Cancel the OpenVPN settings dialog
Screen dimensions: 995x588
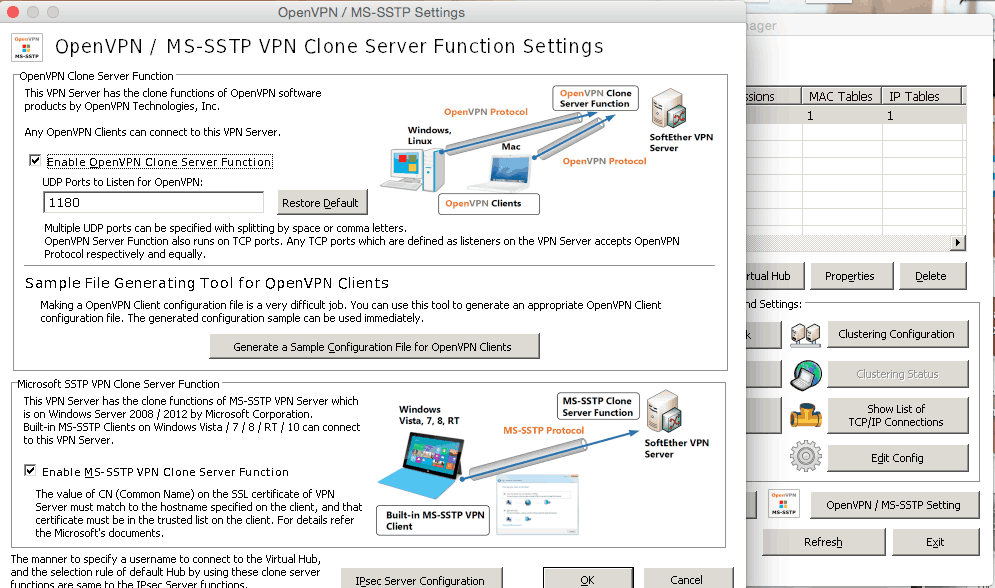tap(688, 579)
